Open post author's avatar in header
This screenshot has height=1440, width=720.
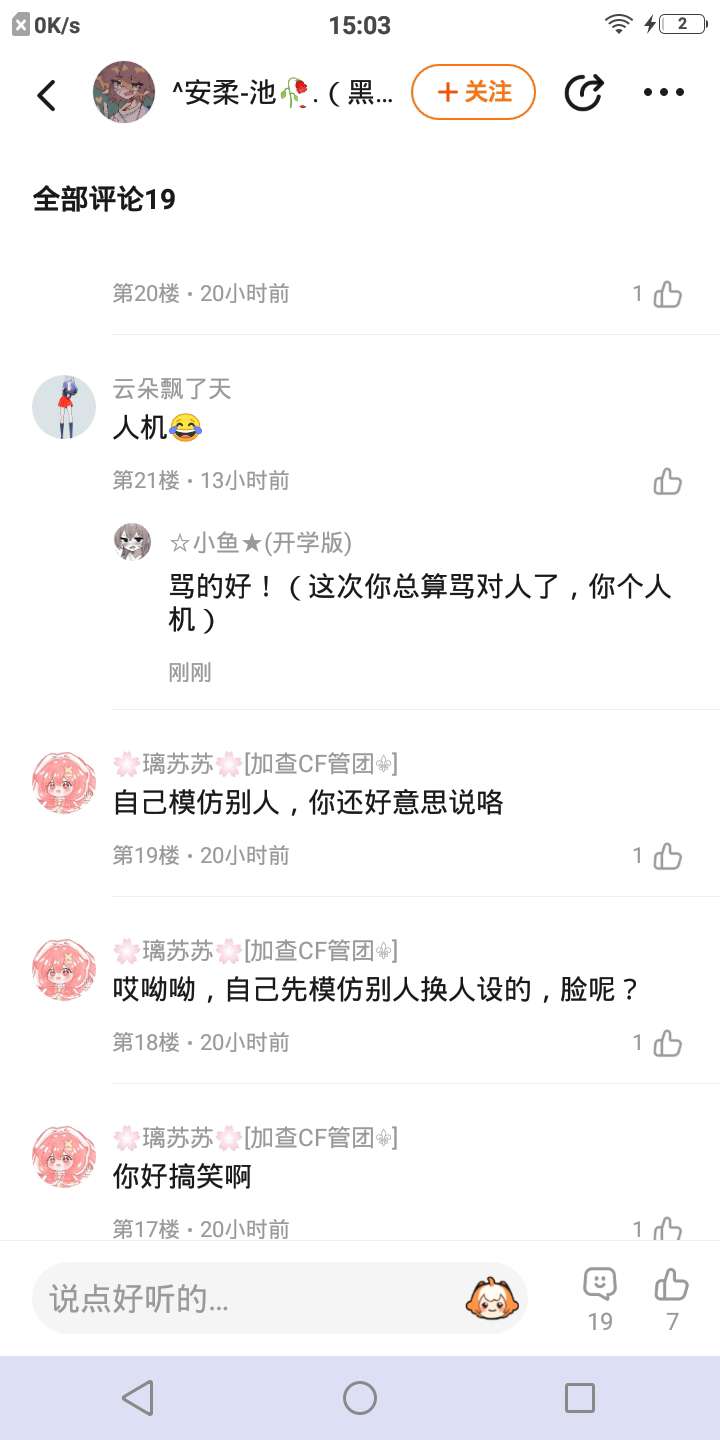(x=124, y=92)
